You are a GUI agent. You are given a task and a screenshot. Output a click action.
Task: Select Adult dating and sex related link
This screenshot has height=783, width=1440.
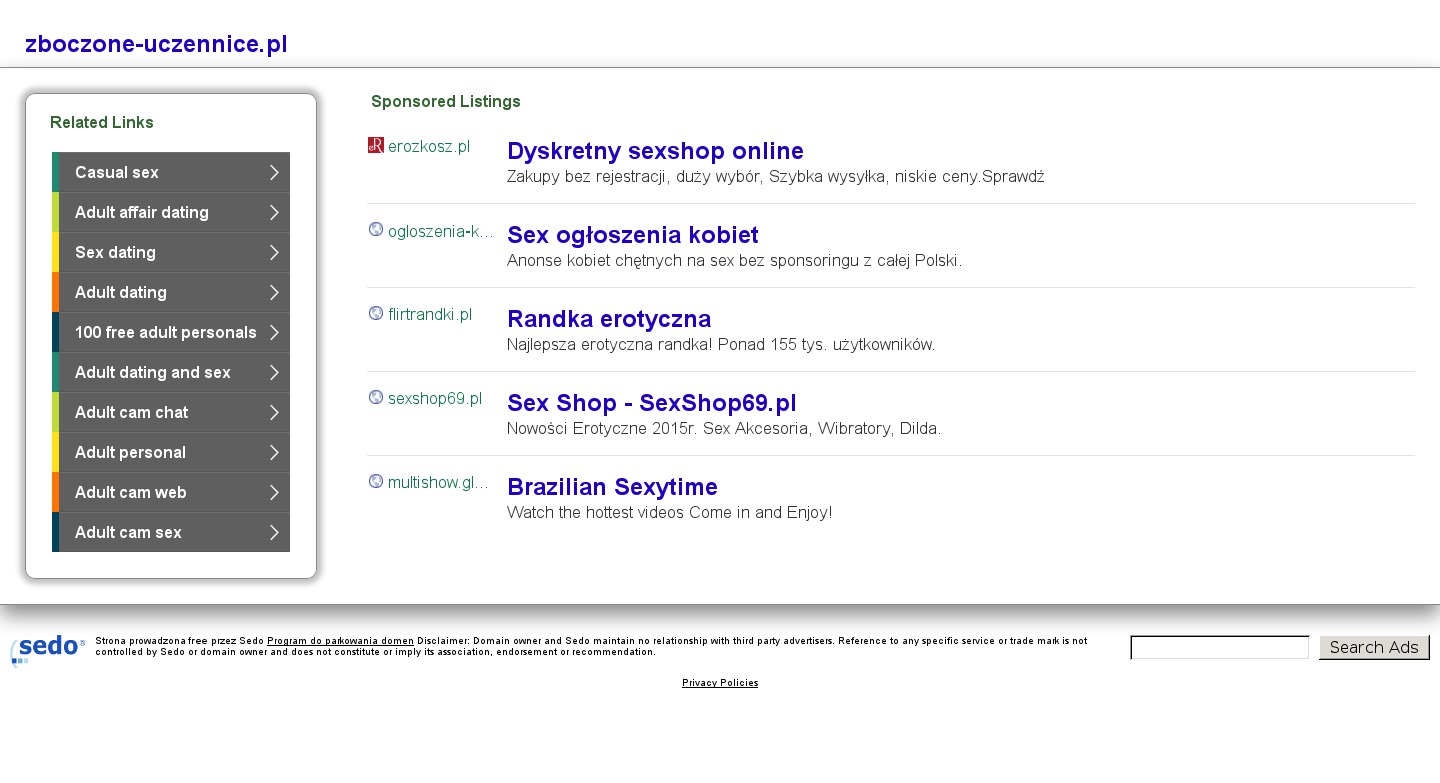[x=152, y=372]
